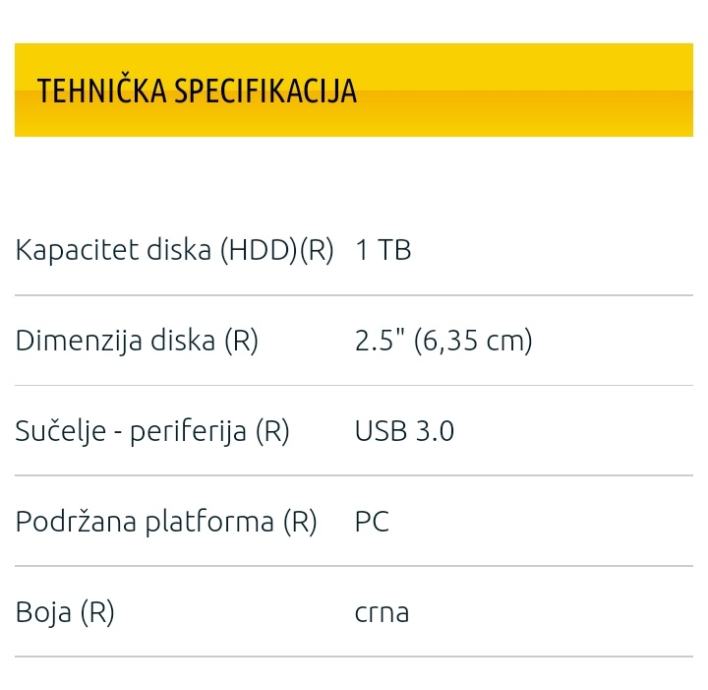Click the (R) marker after Podržana platforma
The image size is (708, 690).
pyautogui.click(x=297, y=522)
